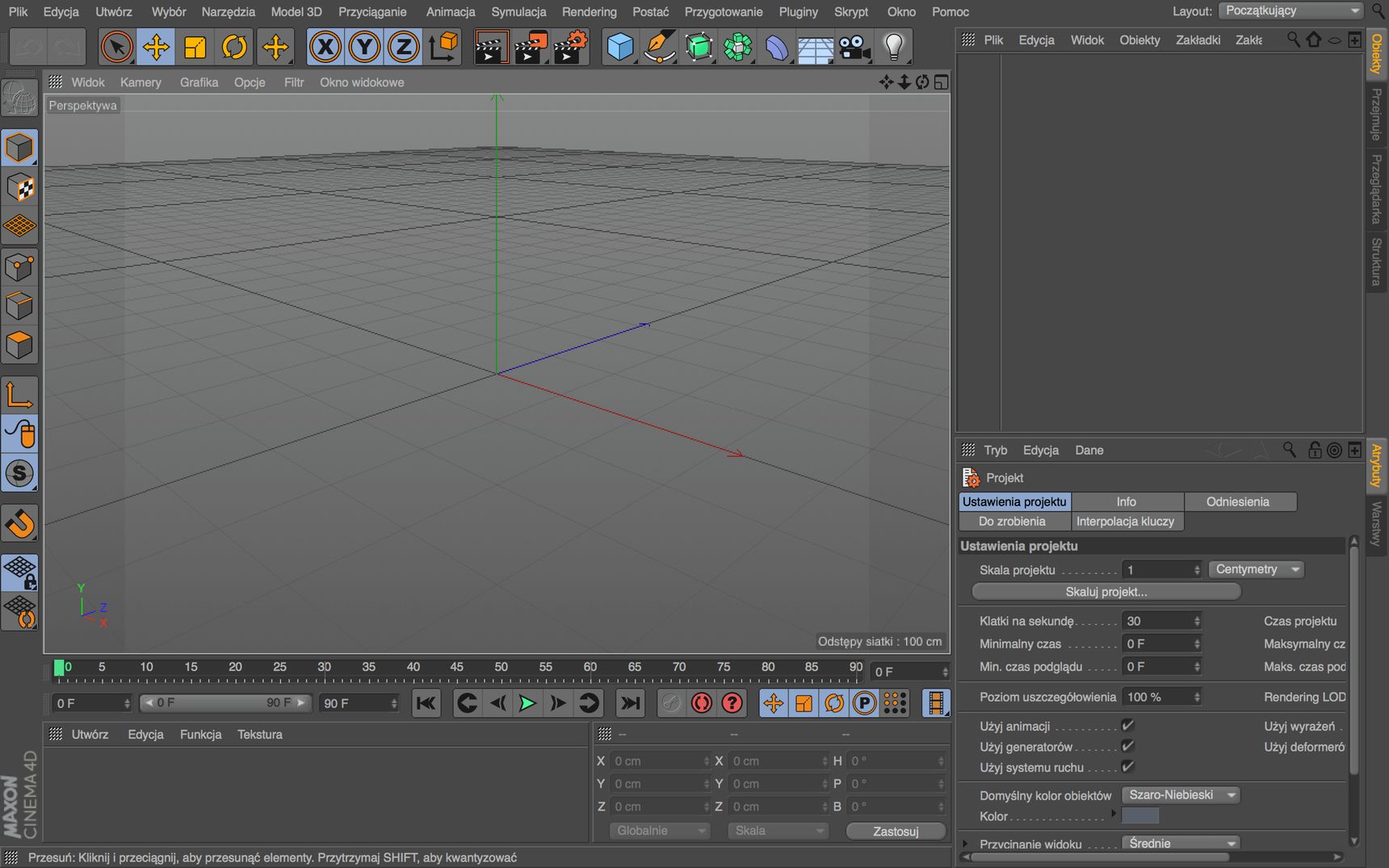Toggle lock icon in attributes panel
Viewport: 1389px width, 868px height.
point(1315,451)
